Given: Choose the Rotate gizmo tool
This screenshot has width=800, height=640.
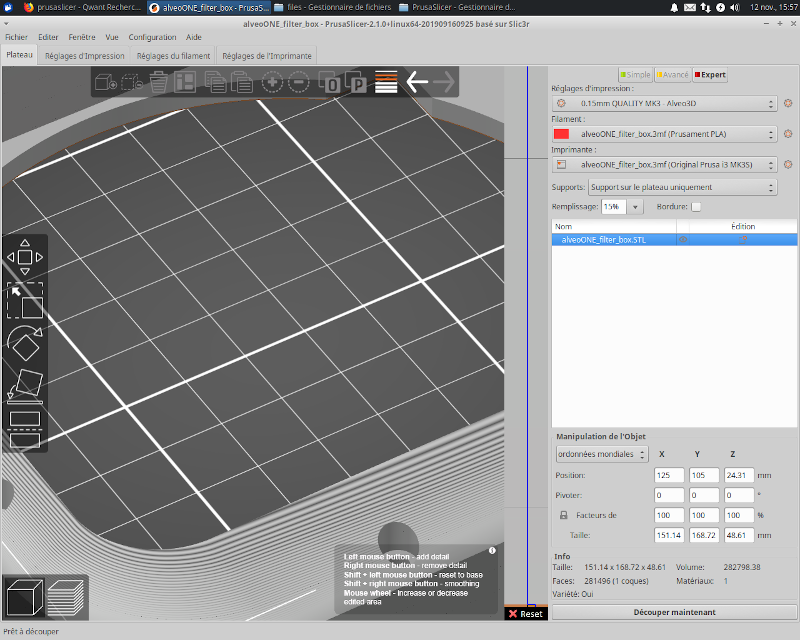Looking at the screenshot, I should point(25,342).
